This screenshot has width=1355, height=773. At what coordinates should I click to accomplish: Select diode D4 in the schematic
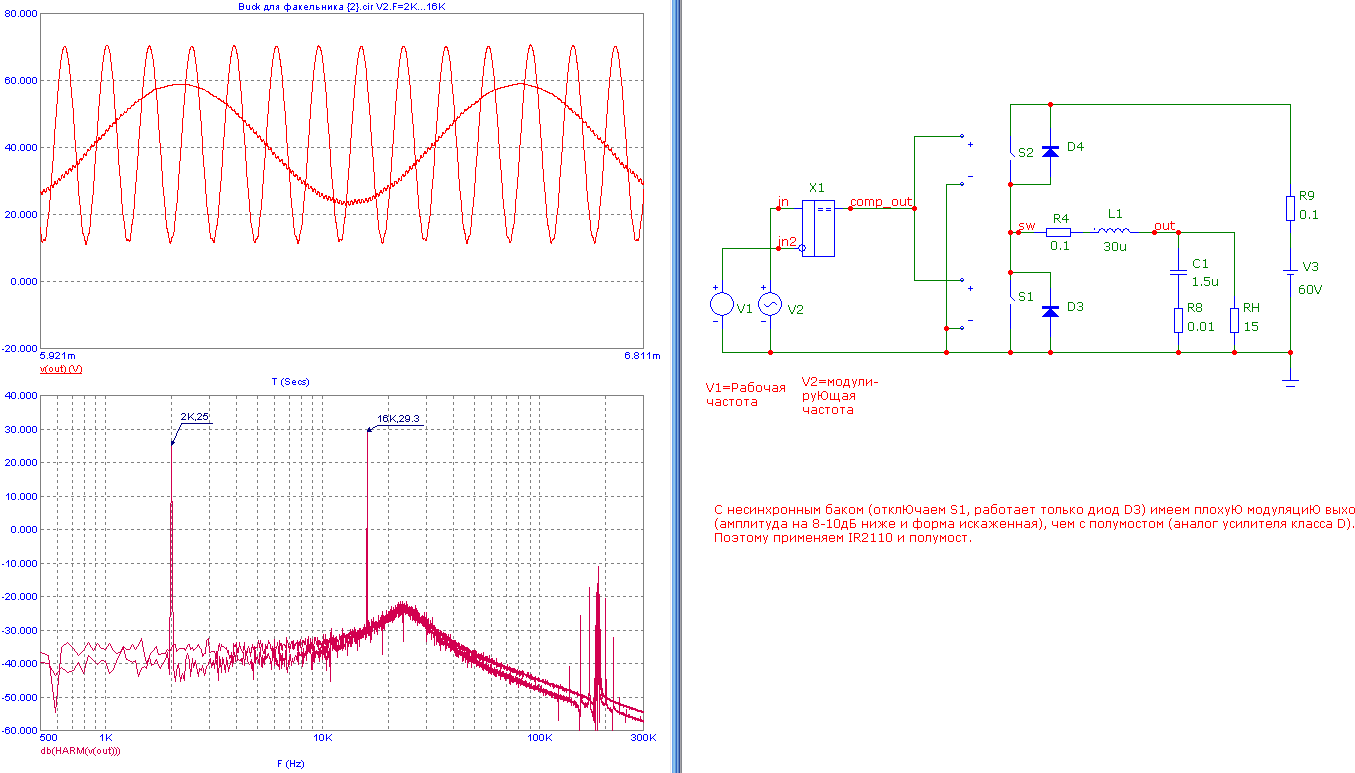[1049, 151]
